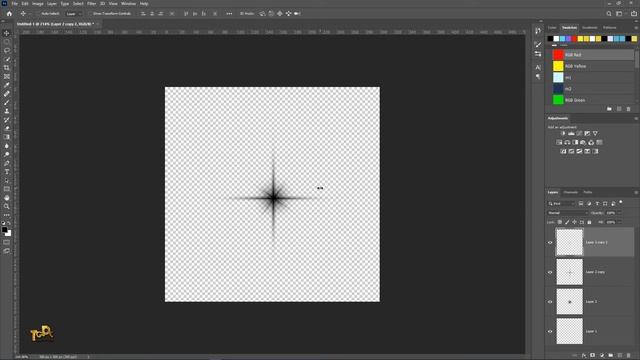Switch to the Paths tab
640x360 pixels.
588,192
